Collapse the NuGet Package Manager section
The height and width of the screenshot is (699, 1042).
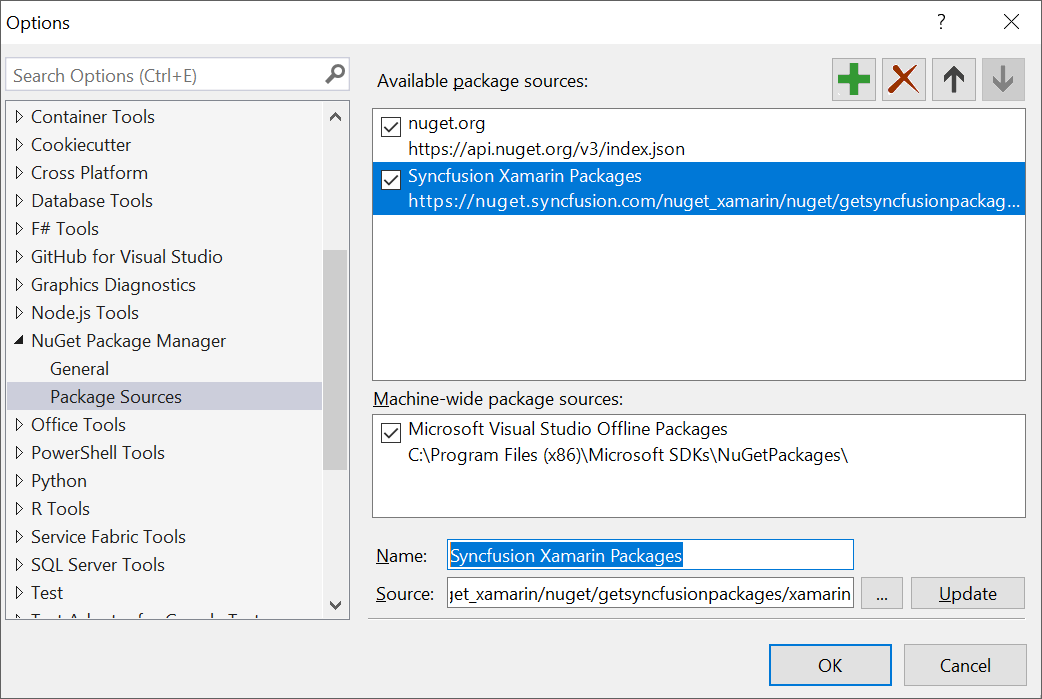click(x=21, y=340)
